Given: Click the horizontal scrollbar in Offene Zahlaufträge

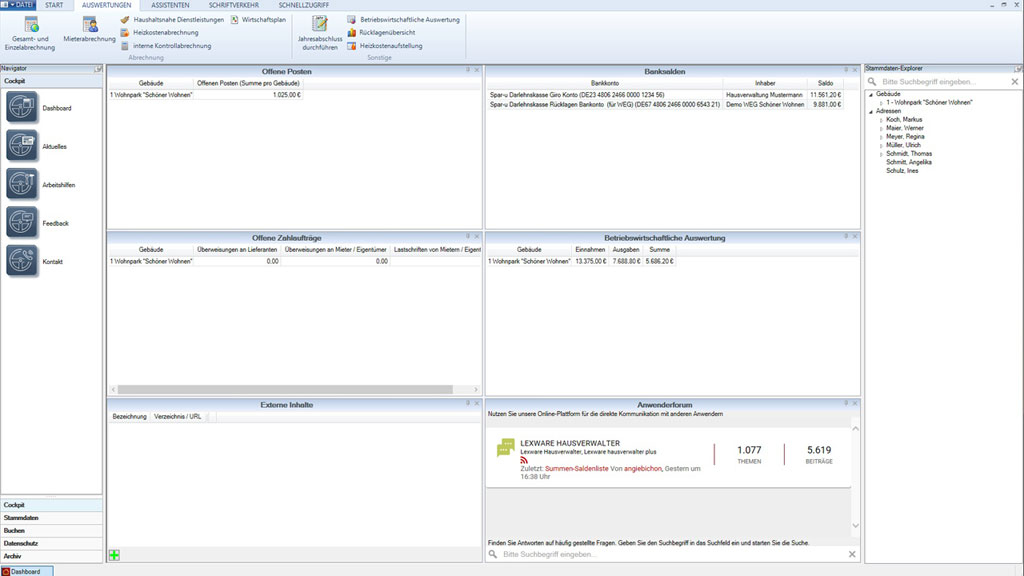Looking at the screenshot, I should [295, 388].
